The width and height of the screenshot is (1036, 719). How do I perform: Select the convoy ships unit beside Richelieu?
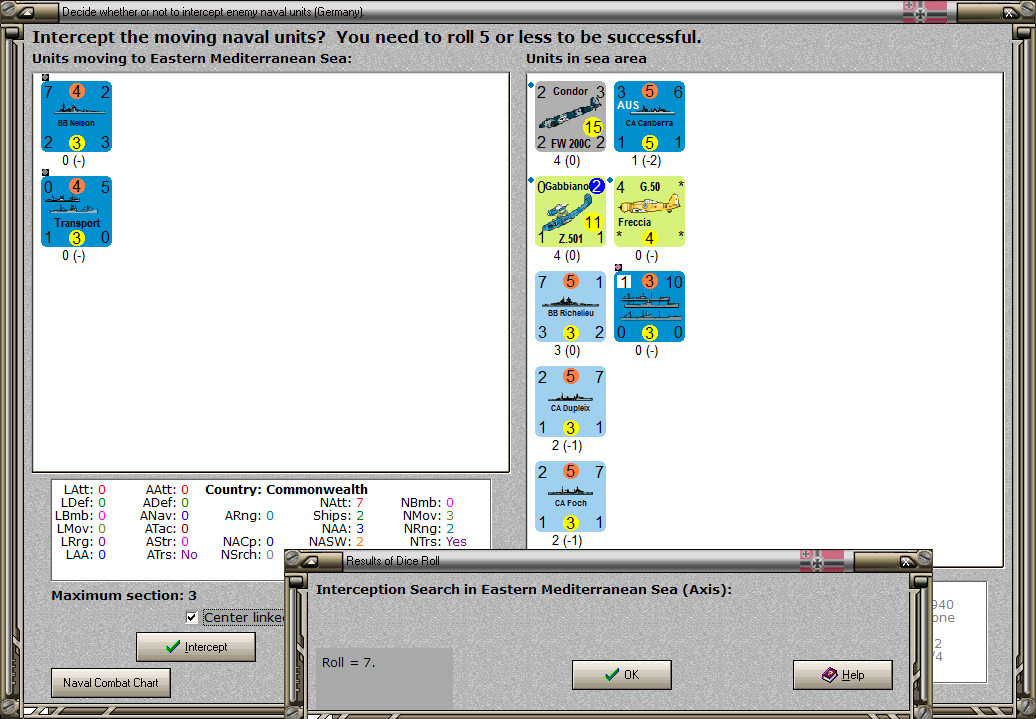click(x=649, y=307)
